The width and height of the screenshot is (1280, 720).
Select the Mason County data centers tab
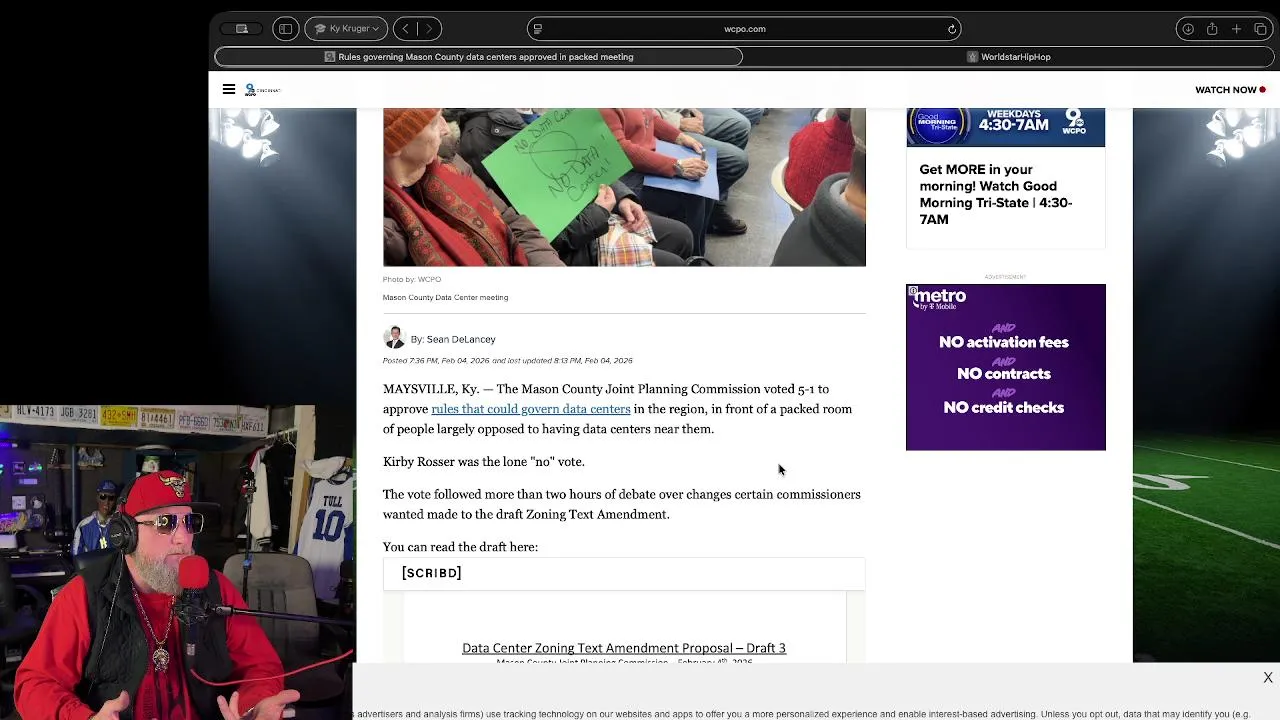click(479, 57)
